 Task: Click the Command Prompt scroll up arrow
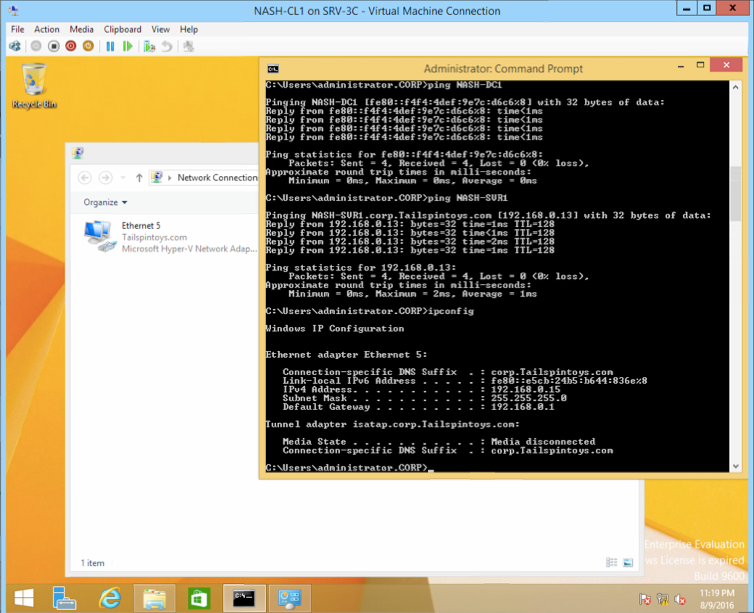735,87
